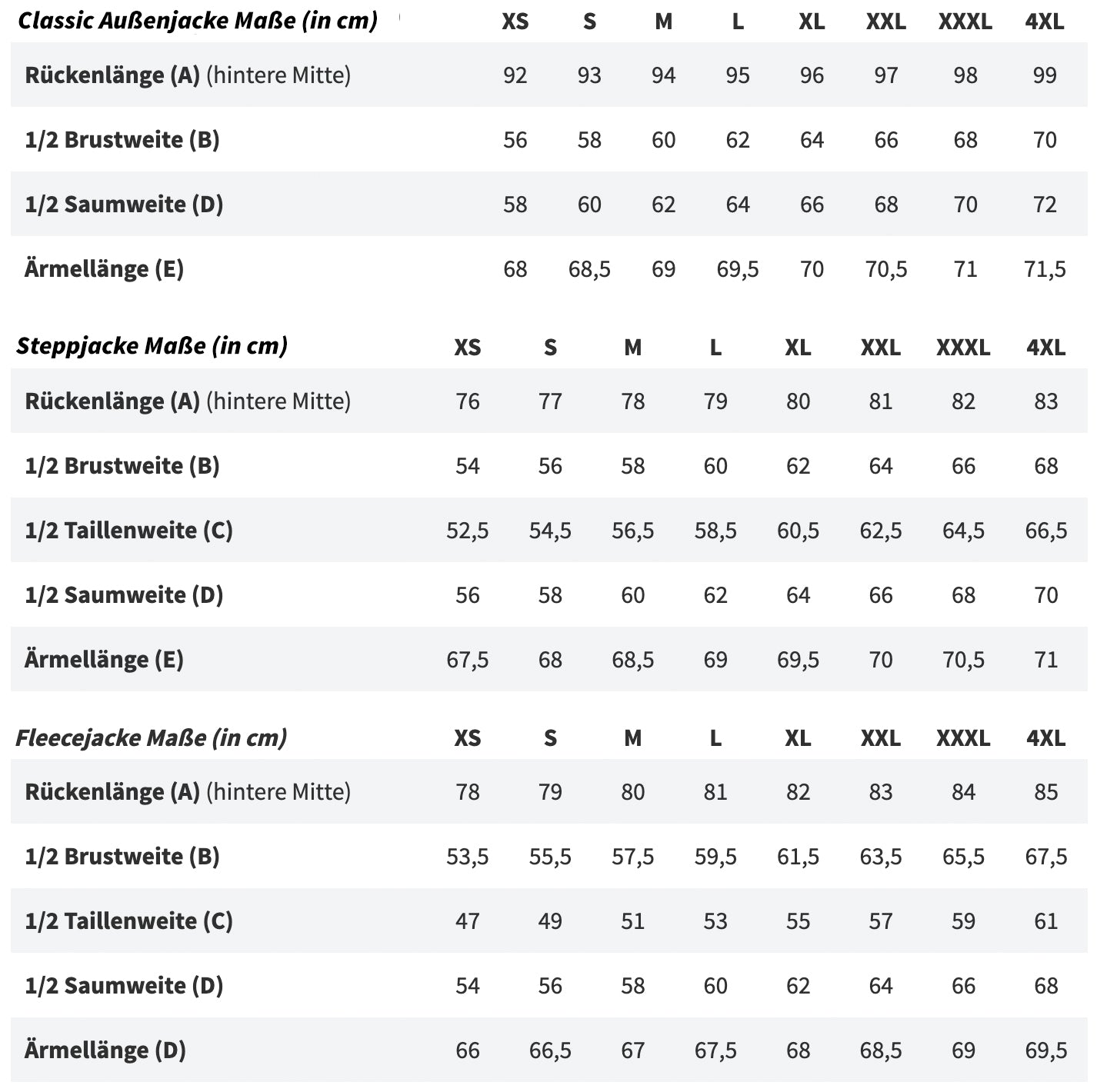Select Classic Außenjacke Ärmellänge value 71,5 for 4XL
This screenshot has height=1092, width=1097.
point(1045,269)
